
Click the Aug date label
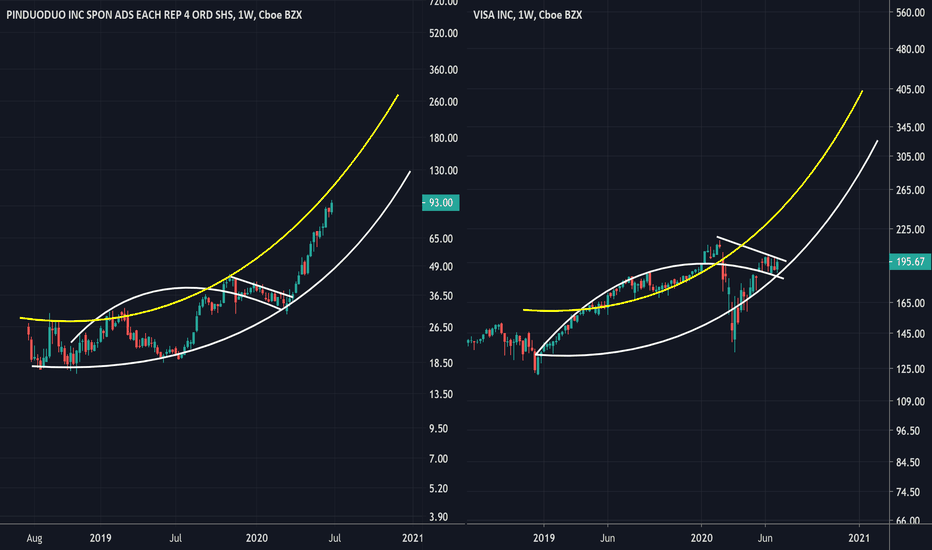pos(34,538)
